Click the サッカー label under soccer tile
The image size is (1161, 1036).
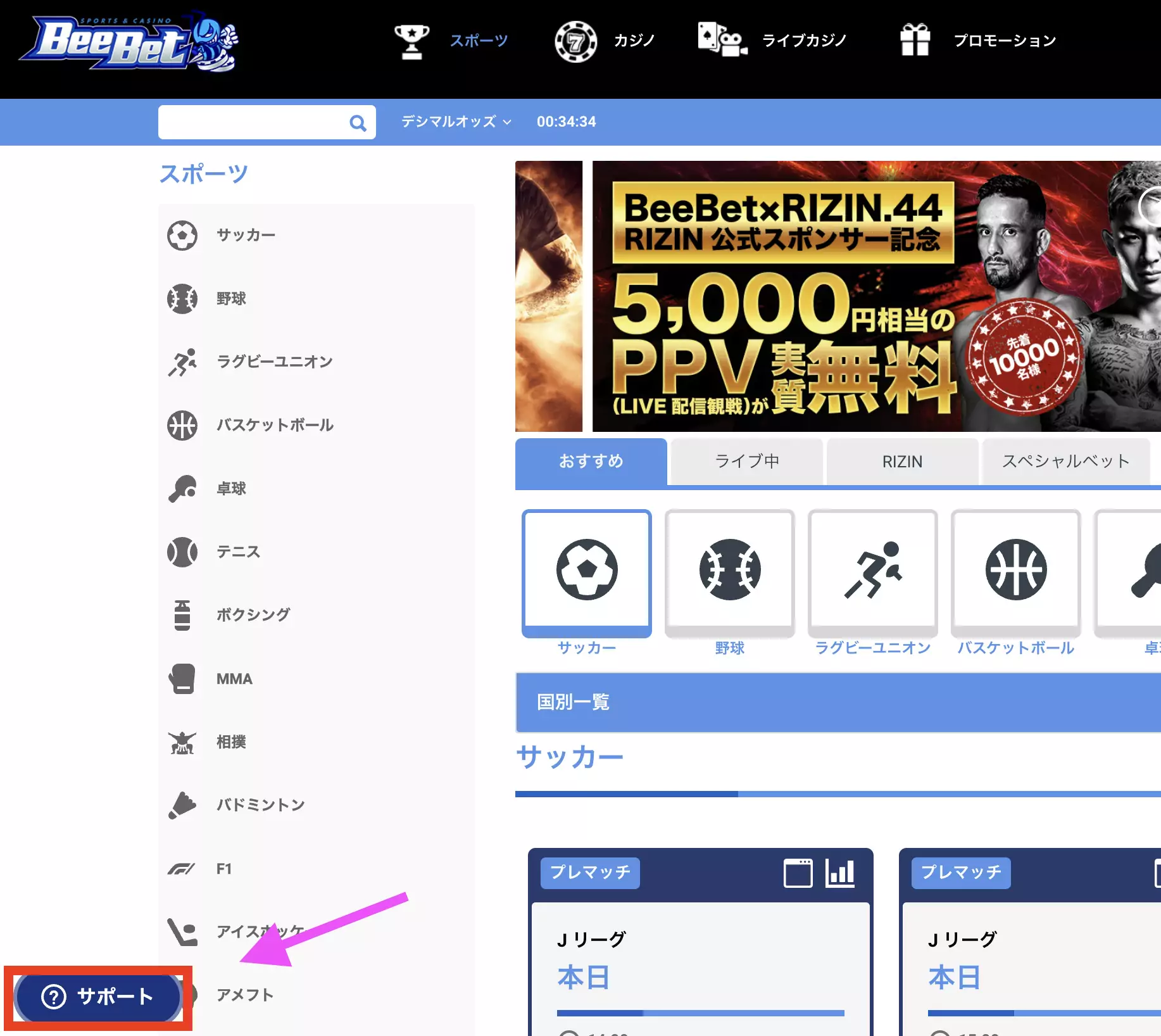click(x=587, y=648)
